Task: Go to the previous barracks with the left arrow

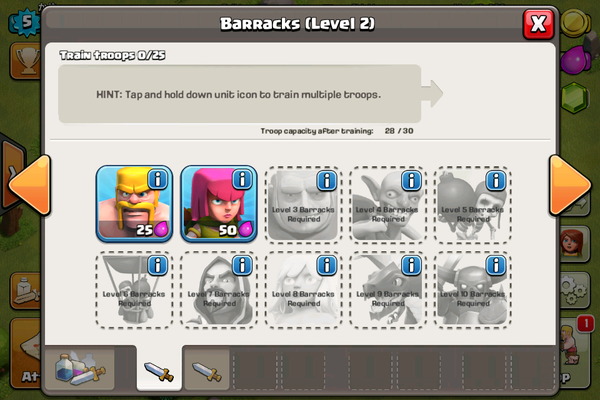Action: [x=30, y=185]
